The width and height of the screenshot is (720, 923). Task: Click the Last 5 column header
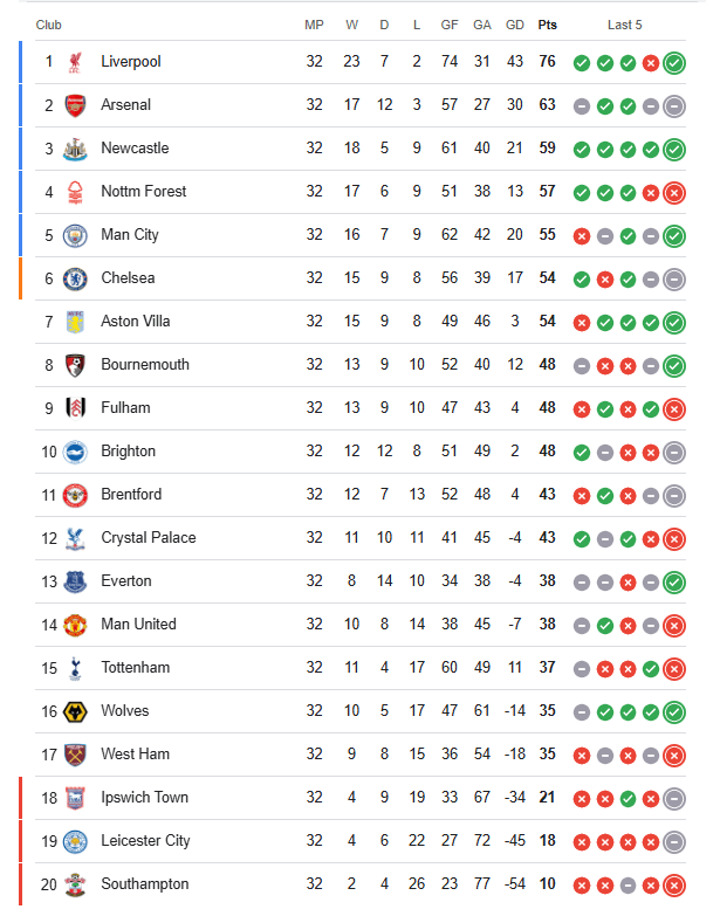pos(625,25)
